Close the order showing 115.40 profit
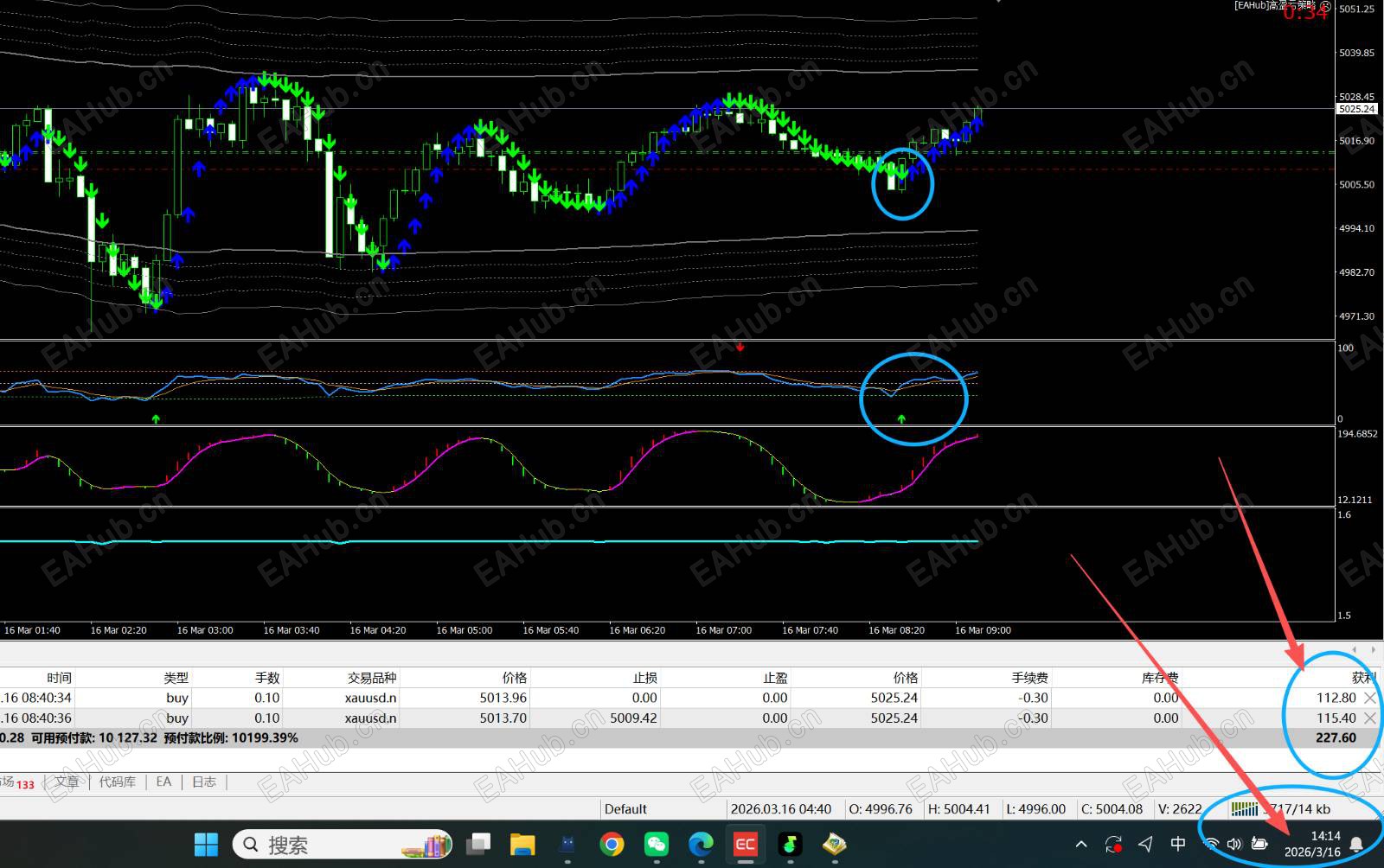Image resolution: width=1384 pixels, height=868 pixels. coord(1370,718)
